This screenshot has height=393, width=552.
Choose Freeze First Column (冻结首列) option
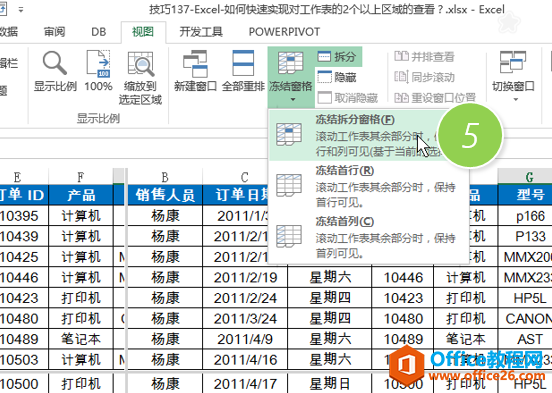coord(369,237)
